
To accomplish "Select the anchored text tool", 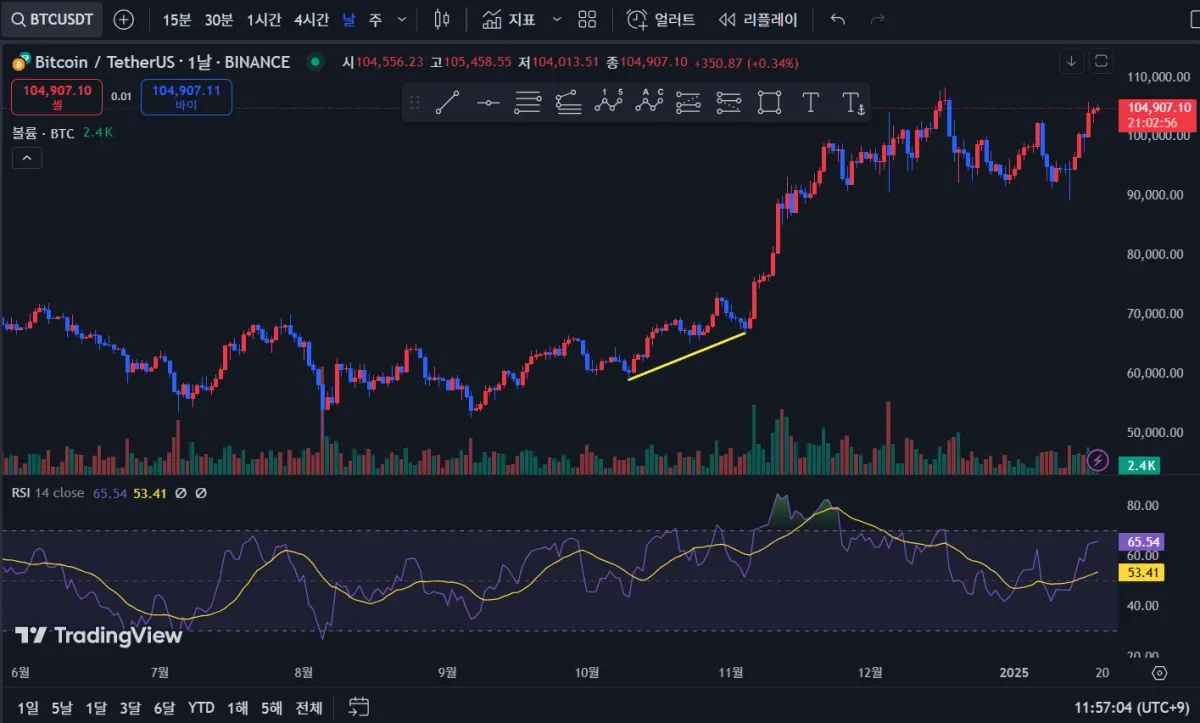I will [851, 102].
